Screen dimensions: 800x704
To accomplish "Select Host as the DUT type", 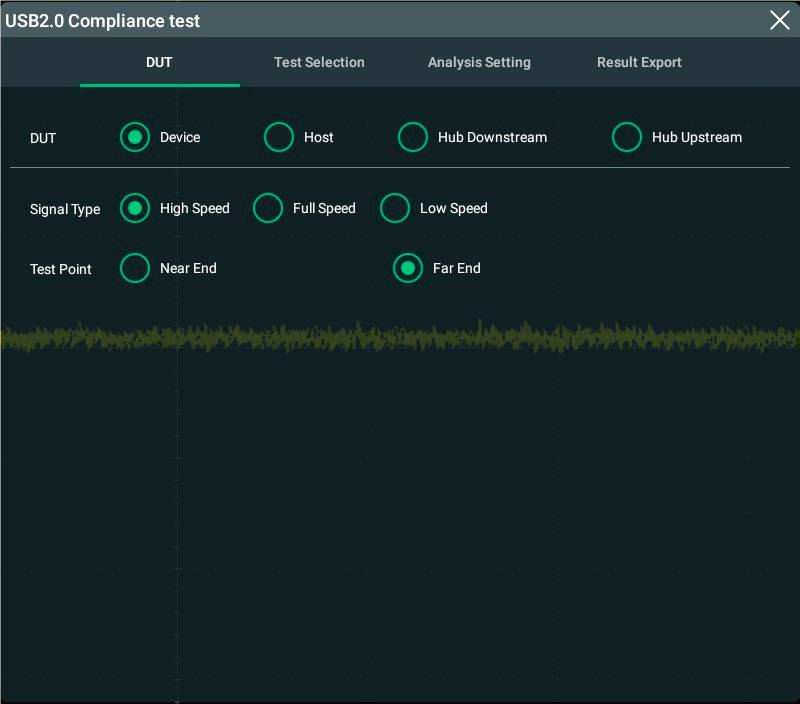I will (x=279, y=137).
